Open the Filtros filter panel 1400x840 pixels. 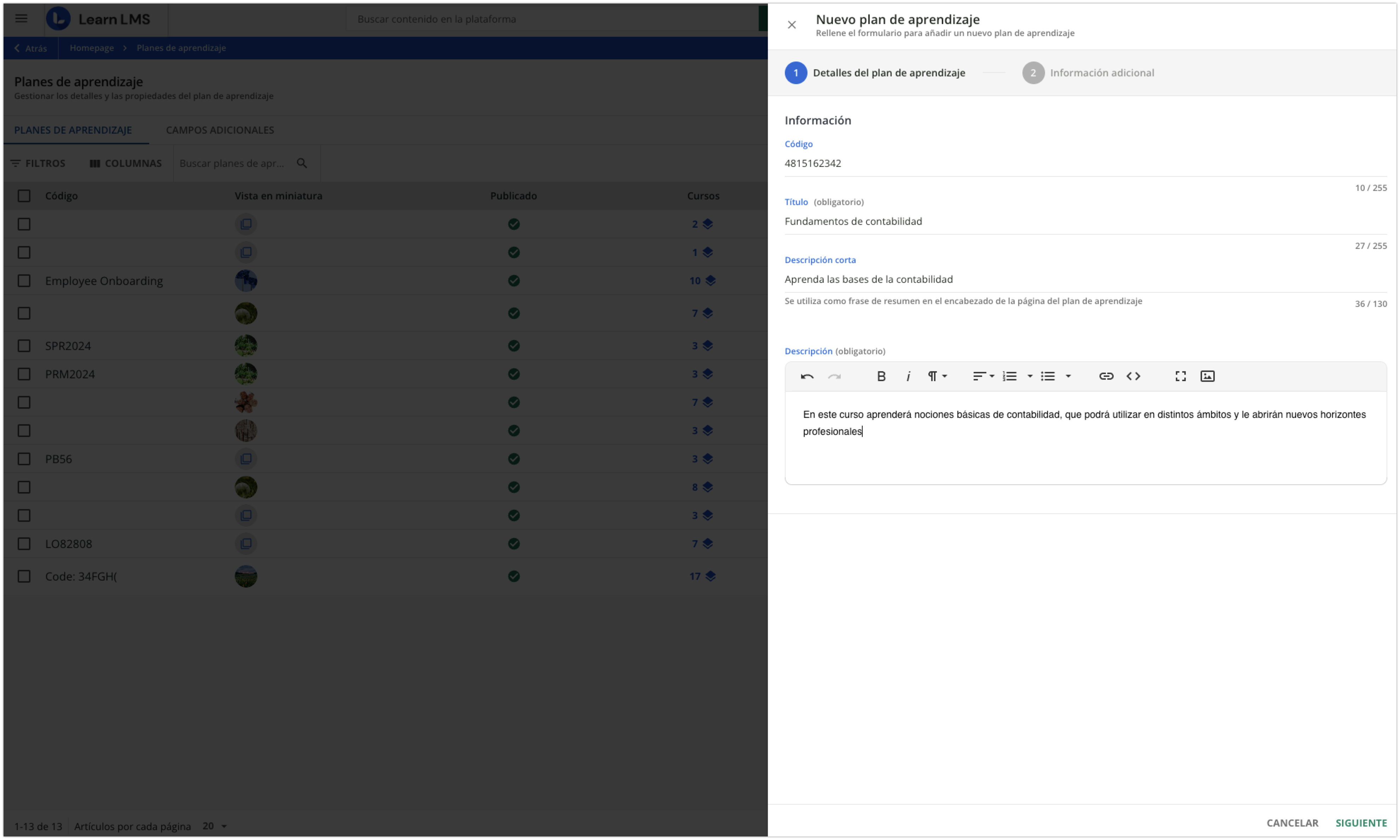(38, 164)
